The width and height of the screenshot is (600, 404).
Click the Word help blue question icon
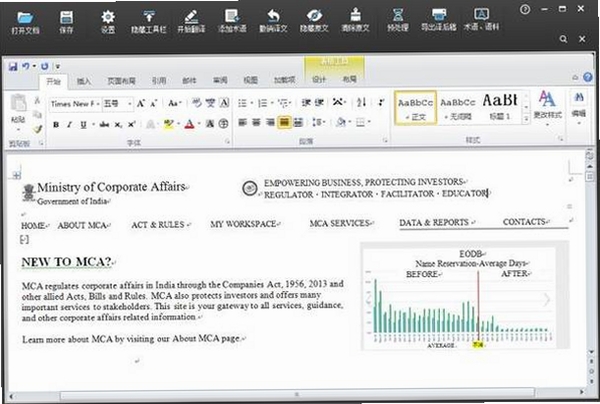coord(588,77)
